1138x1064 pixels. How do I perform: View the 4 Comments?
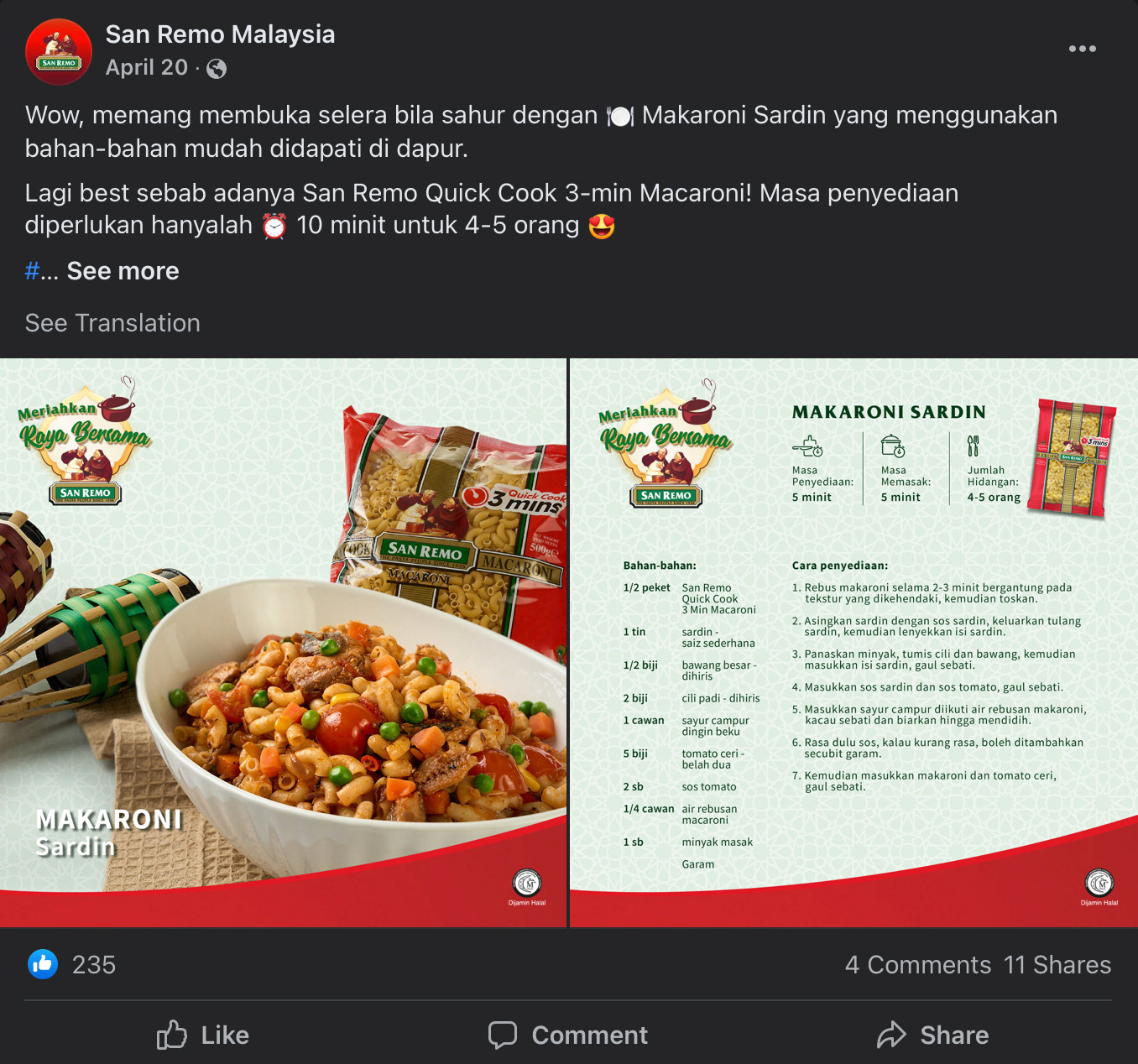click(x=918, y=965)
